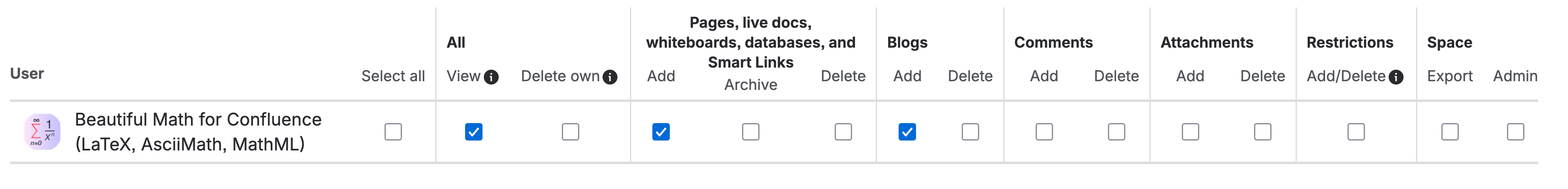1568x189 pixels.
Task: Enable the Delete own permission checkbox
Action: pos(570,132)
